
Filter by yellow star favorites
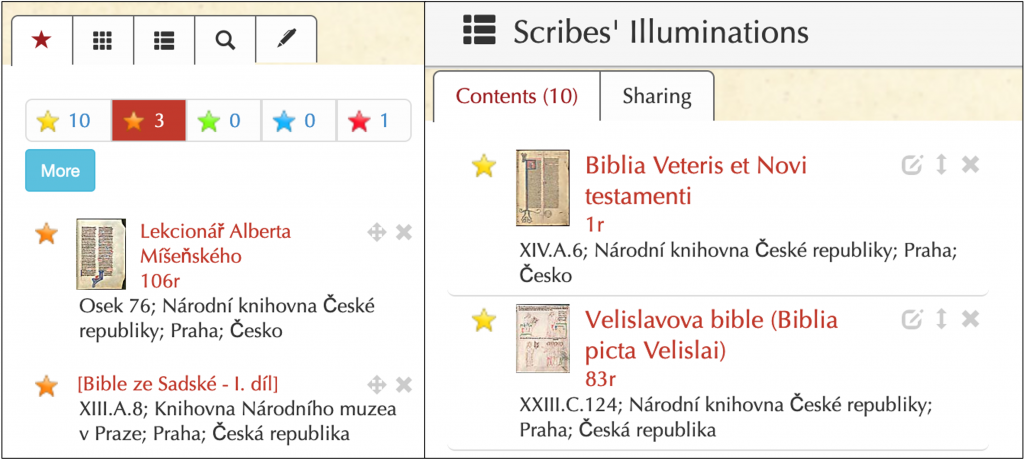tap(64, 121)
